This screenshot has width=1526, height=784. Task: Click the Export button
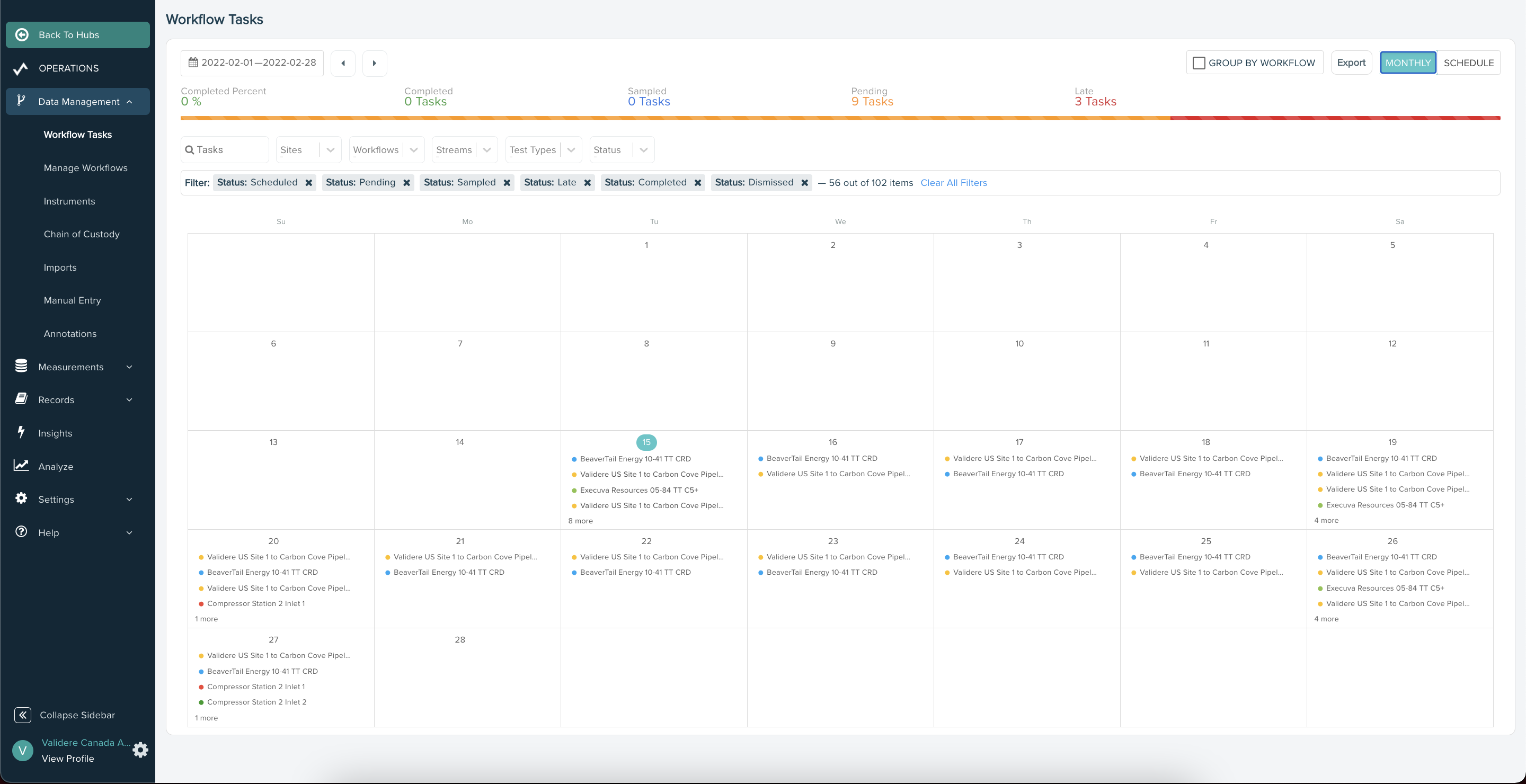(x=1351, y=63)
